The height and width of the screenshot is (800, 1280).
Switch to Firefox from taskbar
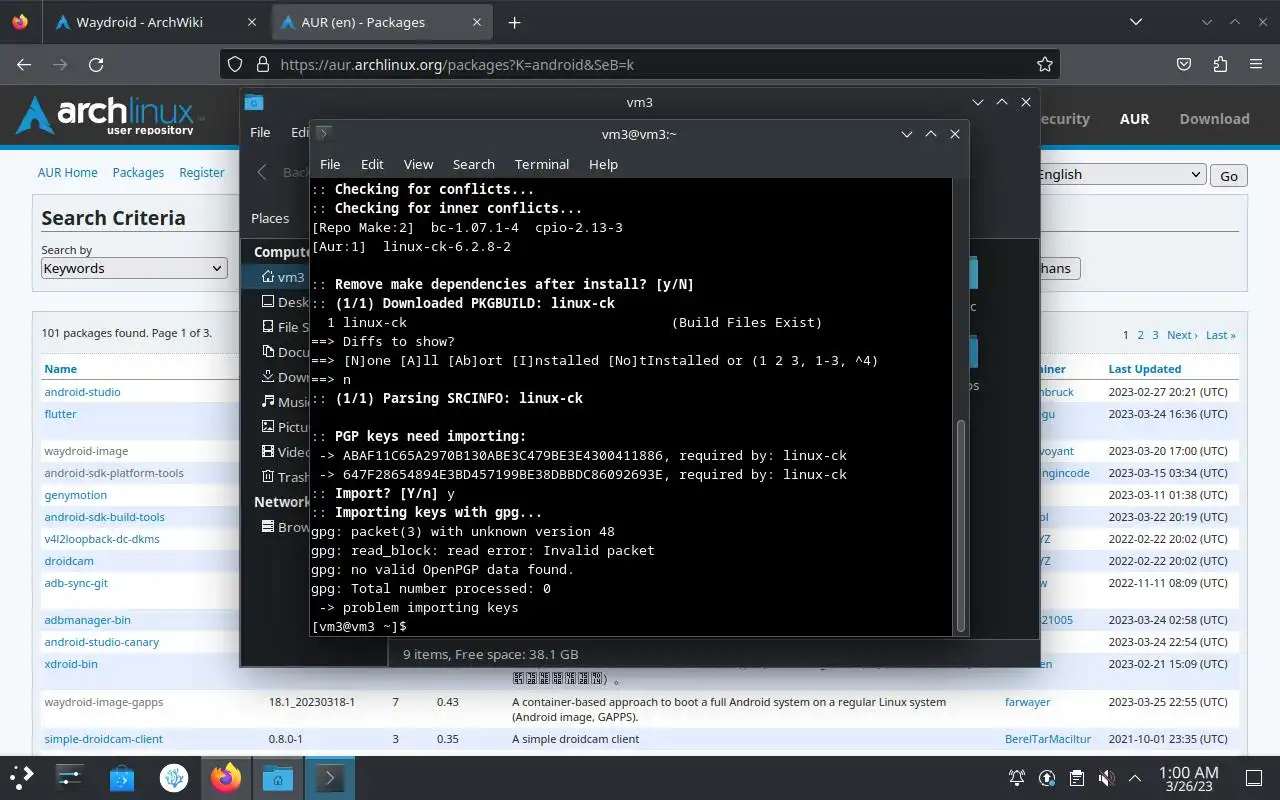click(226, 776)
